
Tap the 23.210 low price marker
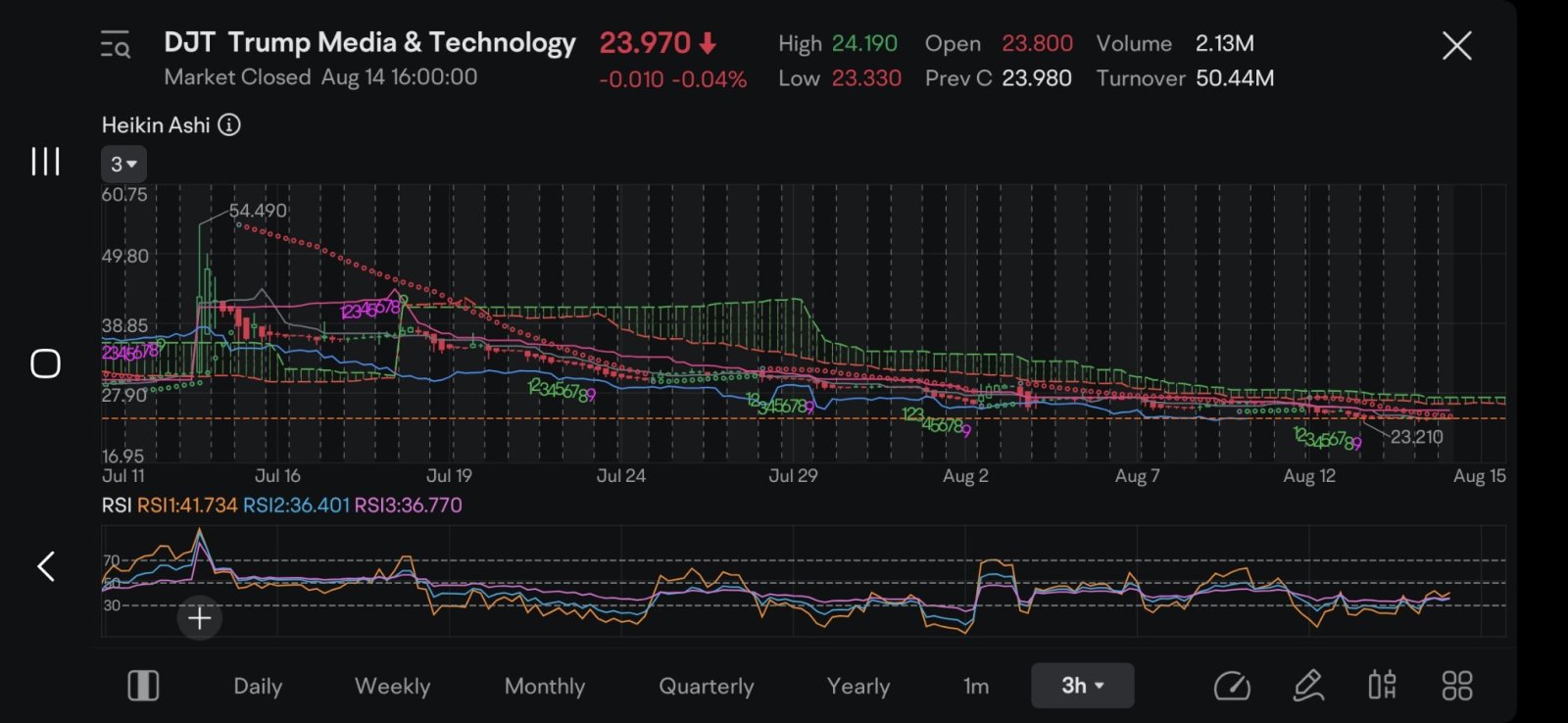pyautogui.click(x=1416, y=437)
